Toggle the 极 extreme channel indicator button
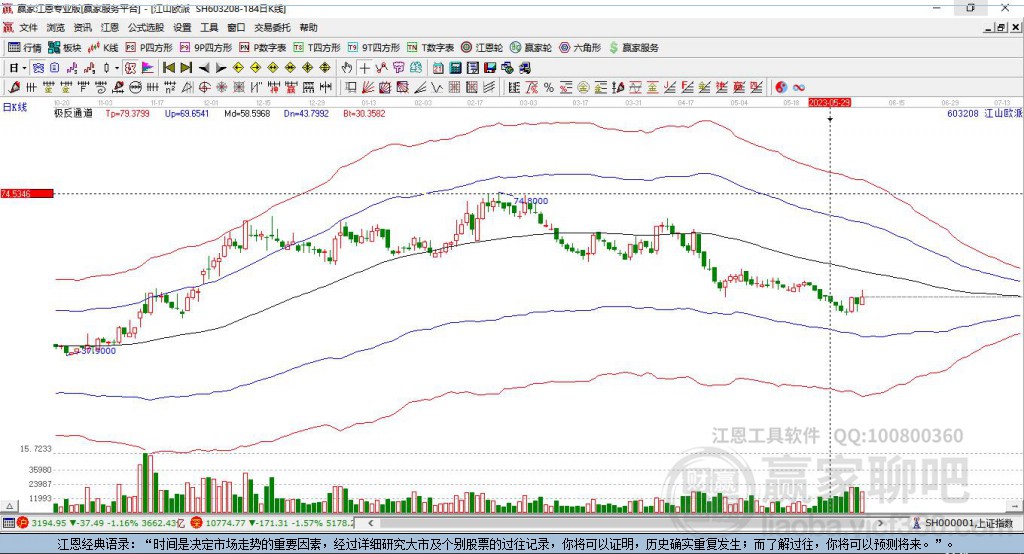Screen dimensions: 1024x554 (130, 68)
